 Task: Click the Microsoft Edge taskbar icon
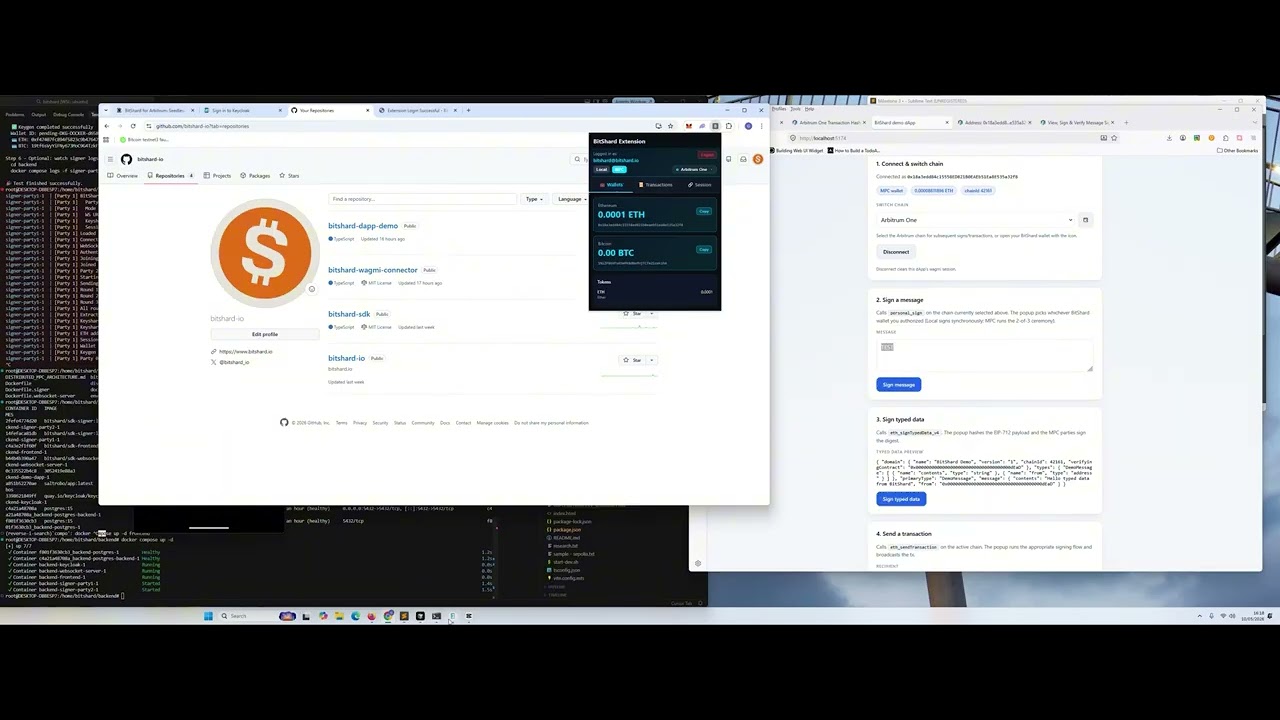click(x=355, y=616)
